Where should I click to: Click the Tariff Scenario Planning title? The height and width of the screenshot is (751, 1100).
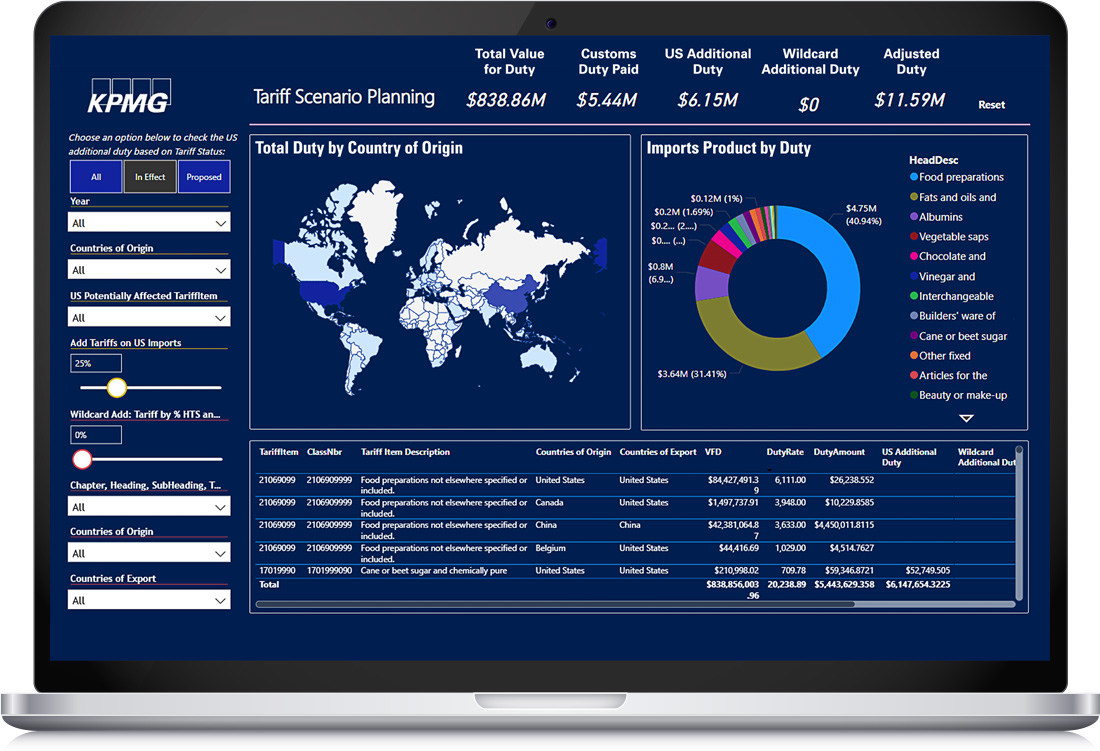pyautogui.click(x=344, y=97)
